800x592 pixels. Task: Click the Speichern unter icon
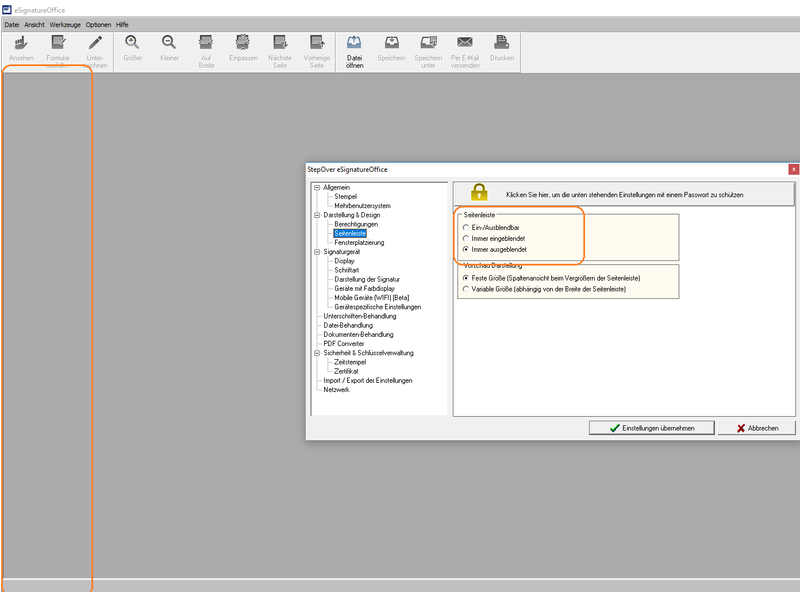pos(428,43)
